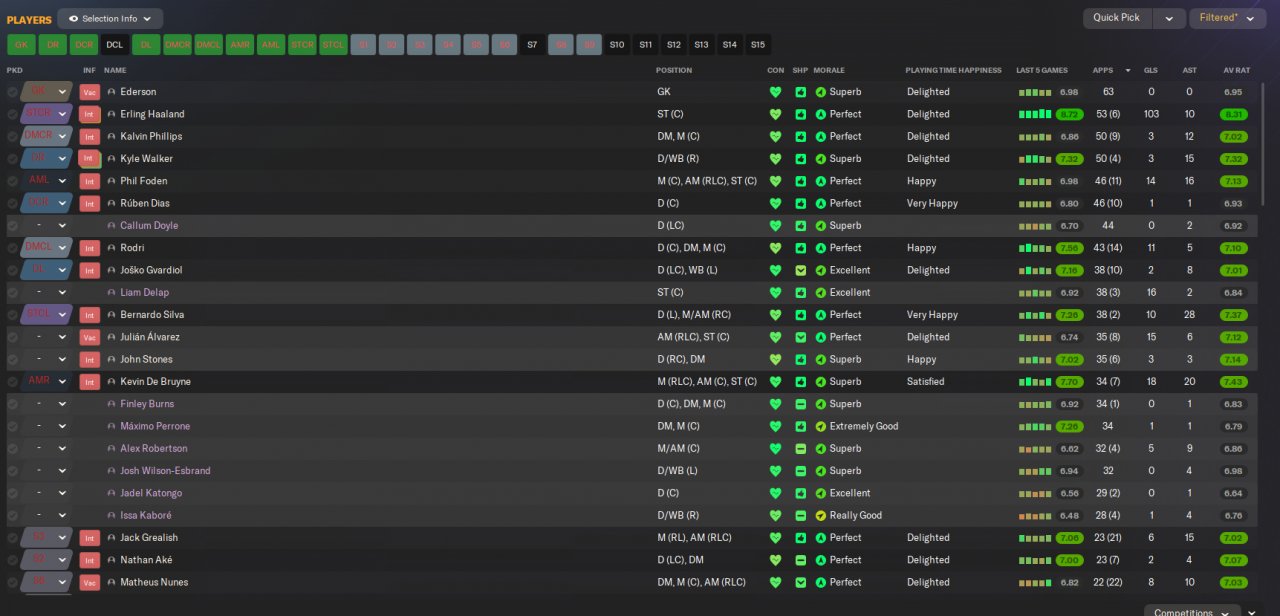
Task: Sort by the APPS column header
Action: (1103, 71)
